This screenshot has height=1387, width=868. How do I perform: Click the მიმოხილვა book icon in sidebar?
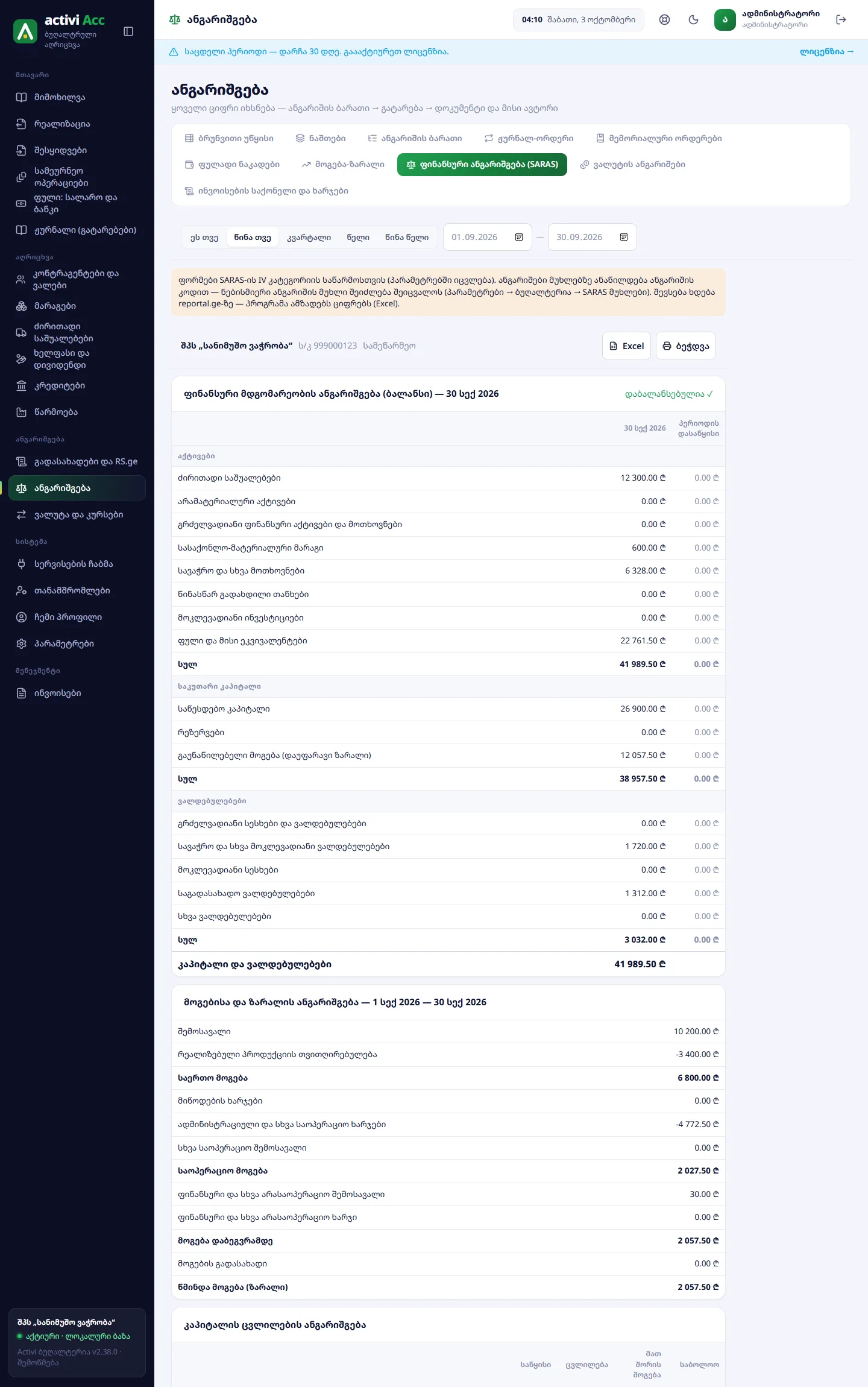21,97
